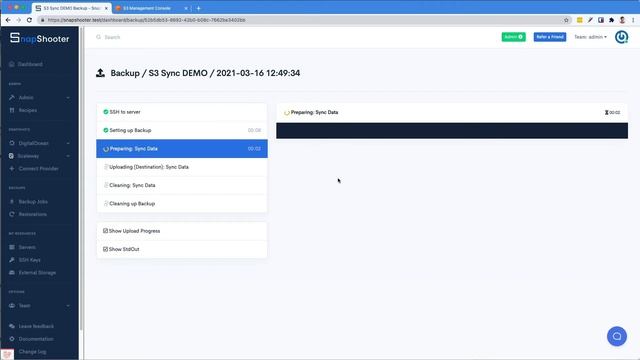
Task: Click the Scaleway provider icon
Action: (x=11, y=156)
